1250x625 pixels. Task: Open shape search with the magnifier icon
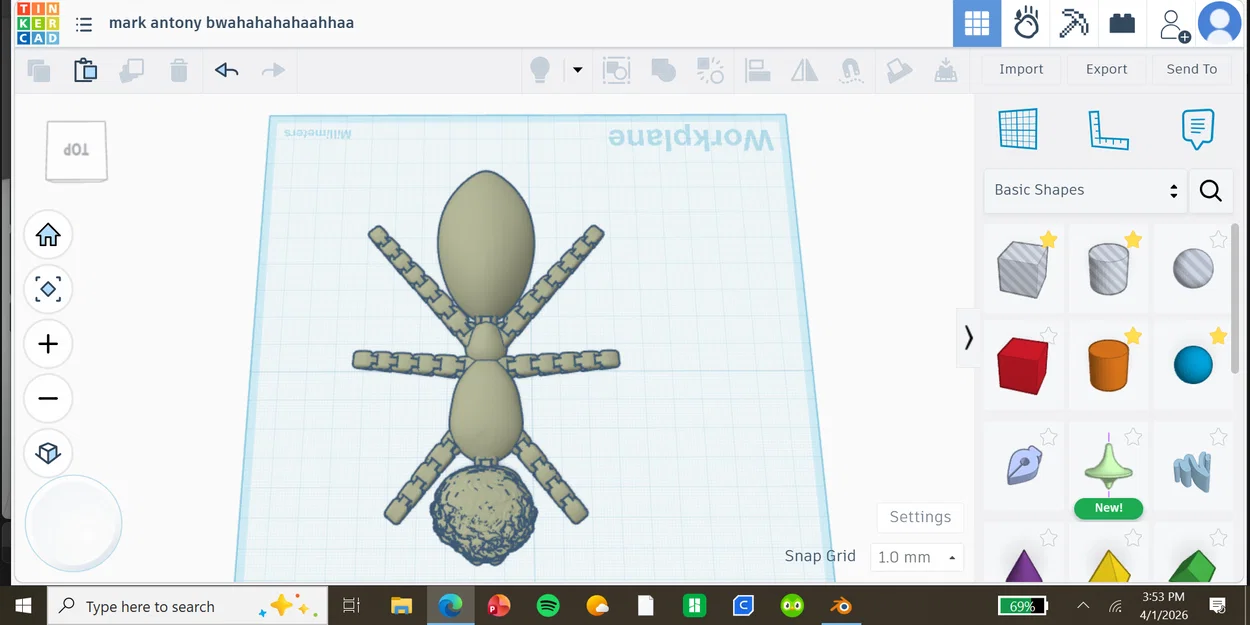(x=1210, y=190)
